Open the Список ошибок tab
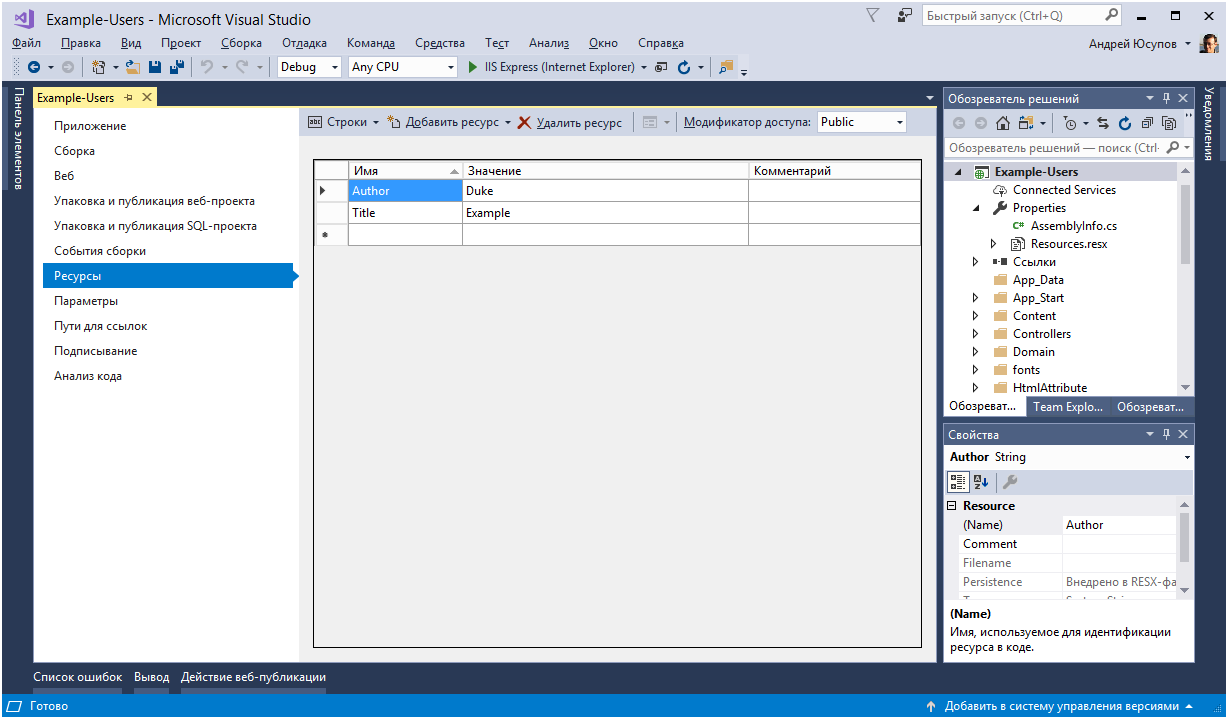 (77, 677)
